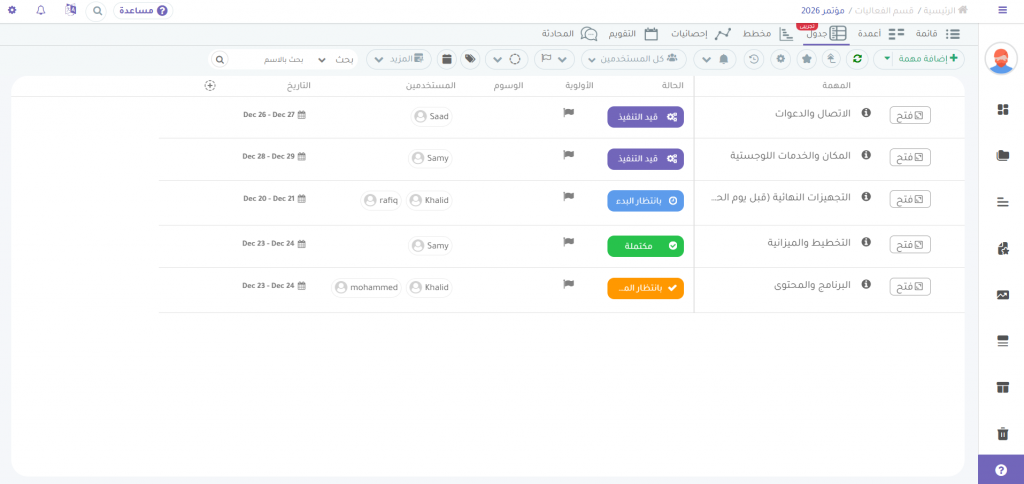Viewport: 1024px width, 484px height.
Task: Expand the arrow next to إضافة مهمة
Action: tap(886, 59)
